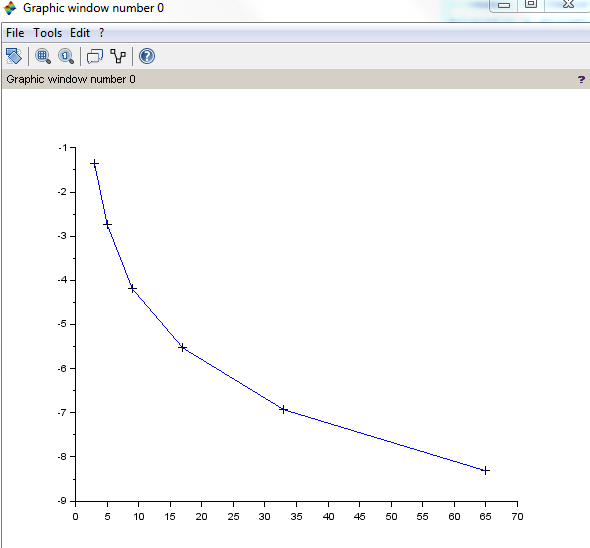Click x-axis label 60
The height and width of the screenshot is (548, 590).
point(455,516)
